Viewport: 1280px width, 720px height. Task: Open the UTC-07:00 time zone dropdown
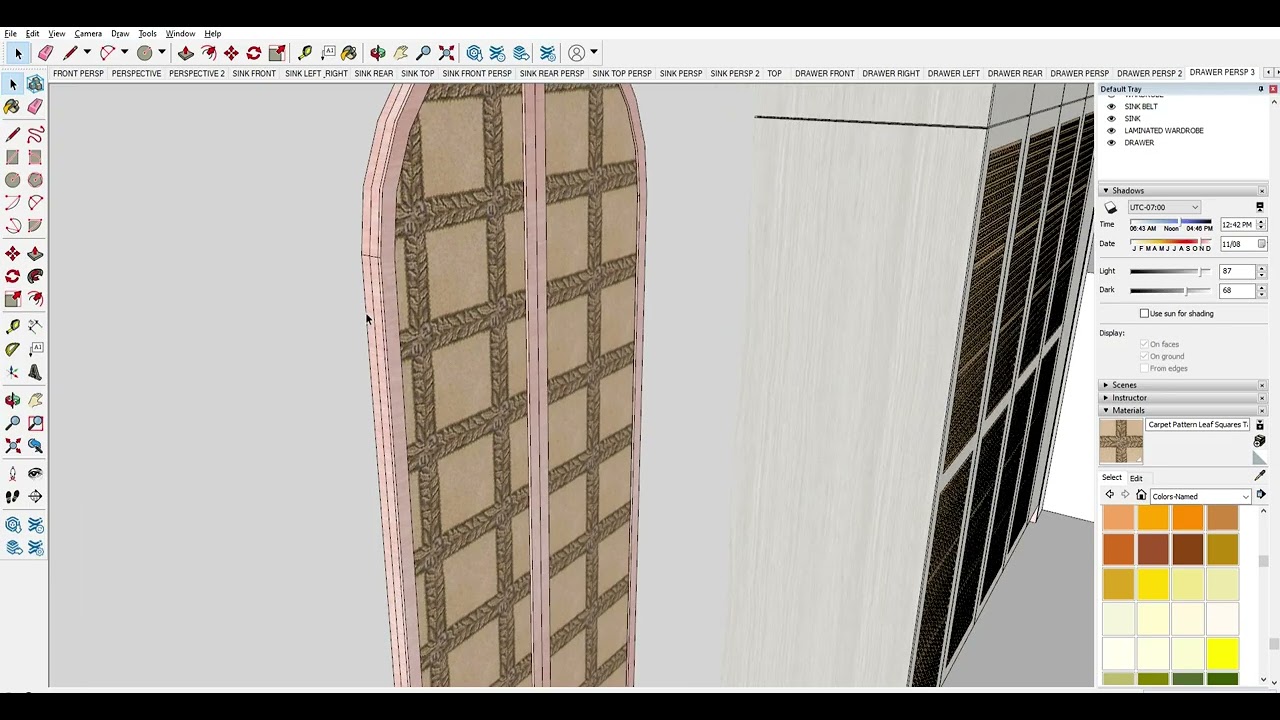click(x=1164, y=207)
